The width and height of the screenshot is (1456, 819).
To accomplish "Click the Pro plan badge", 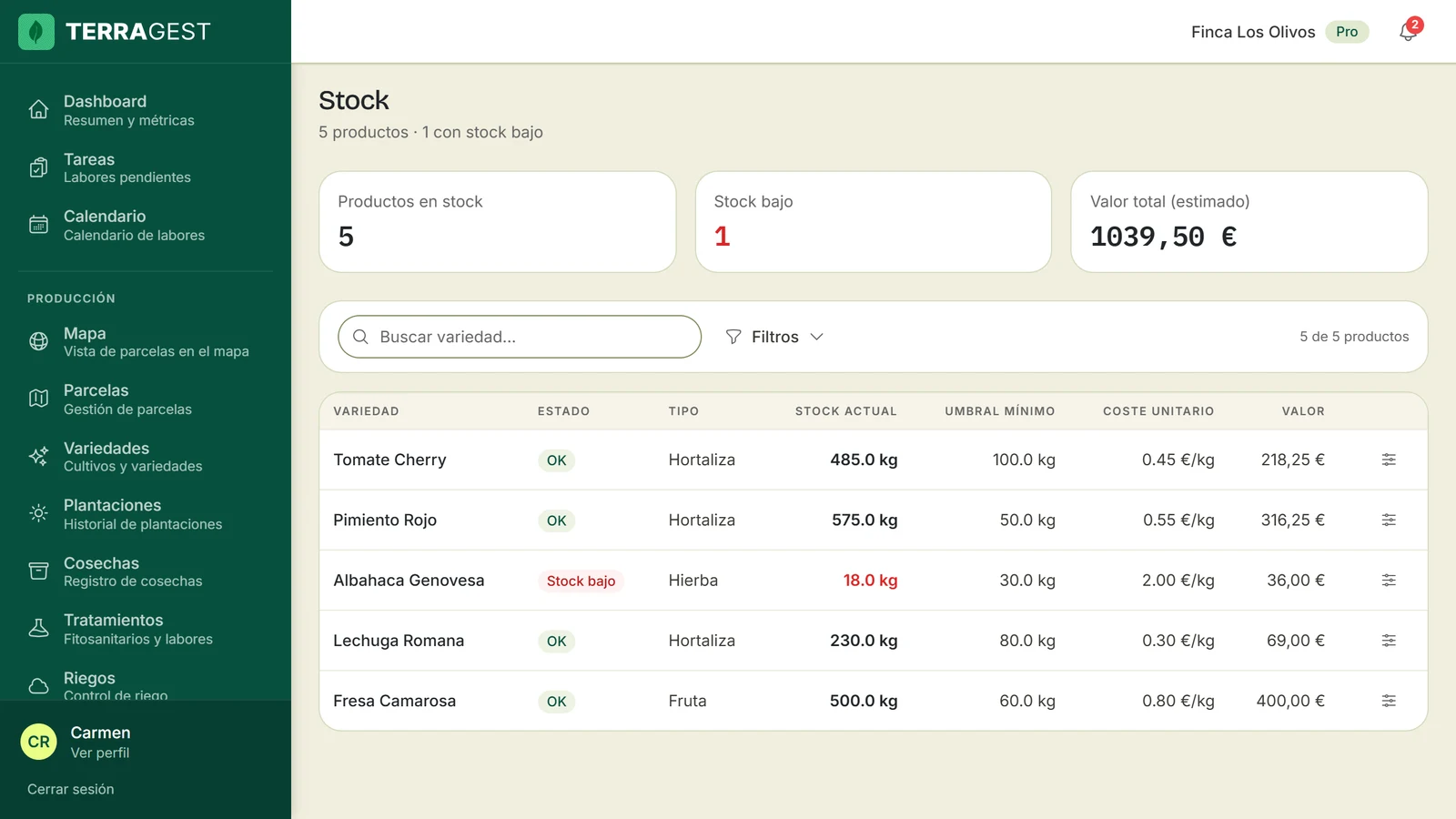I will click(x=1347, y=32).
